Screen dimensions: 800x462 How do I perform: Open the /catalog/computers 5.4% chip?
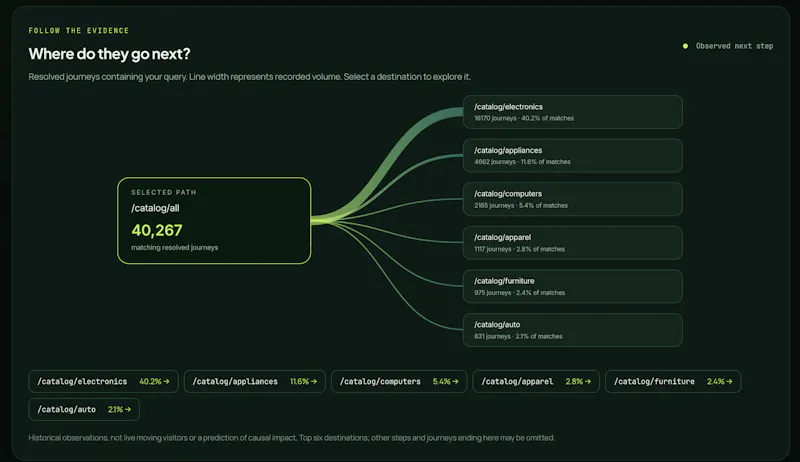tap(399, 381)
